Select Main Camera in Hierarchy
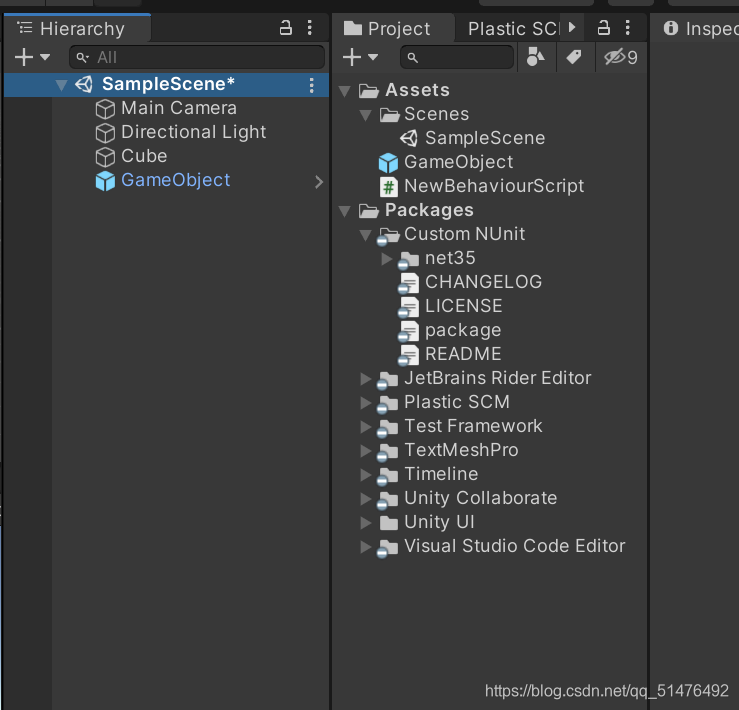Screen dimensions: 739x710 pyautogui.click(x=179, y=108)
